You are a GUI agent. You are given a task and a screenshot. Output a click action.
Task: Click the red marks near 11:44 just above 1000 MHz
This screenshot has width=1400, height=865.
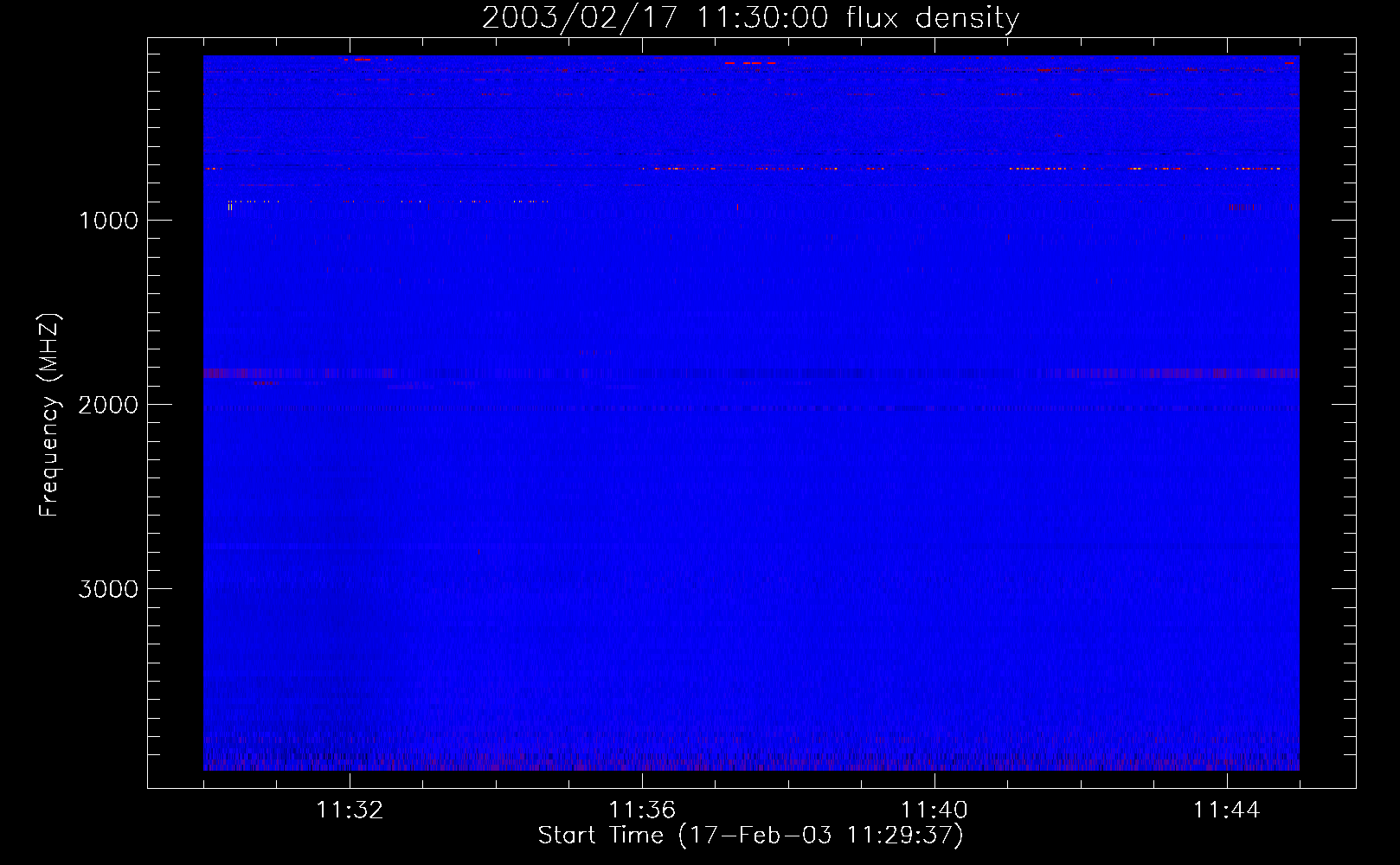[1244, 208]
